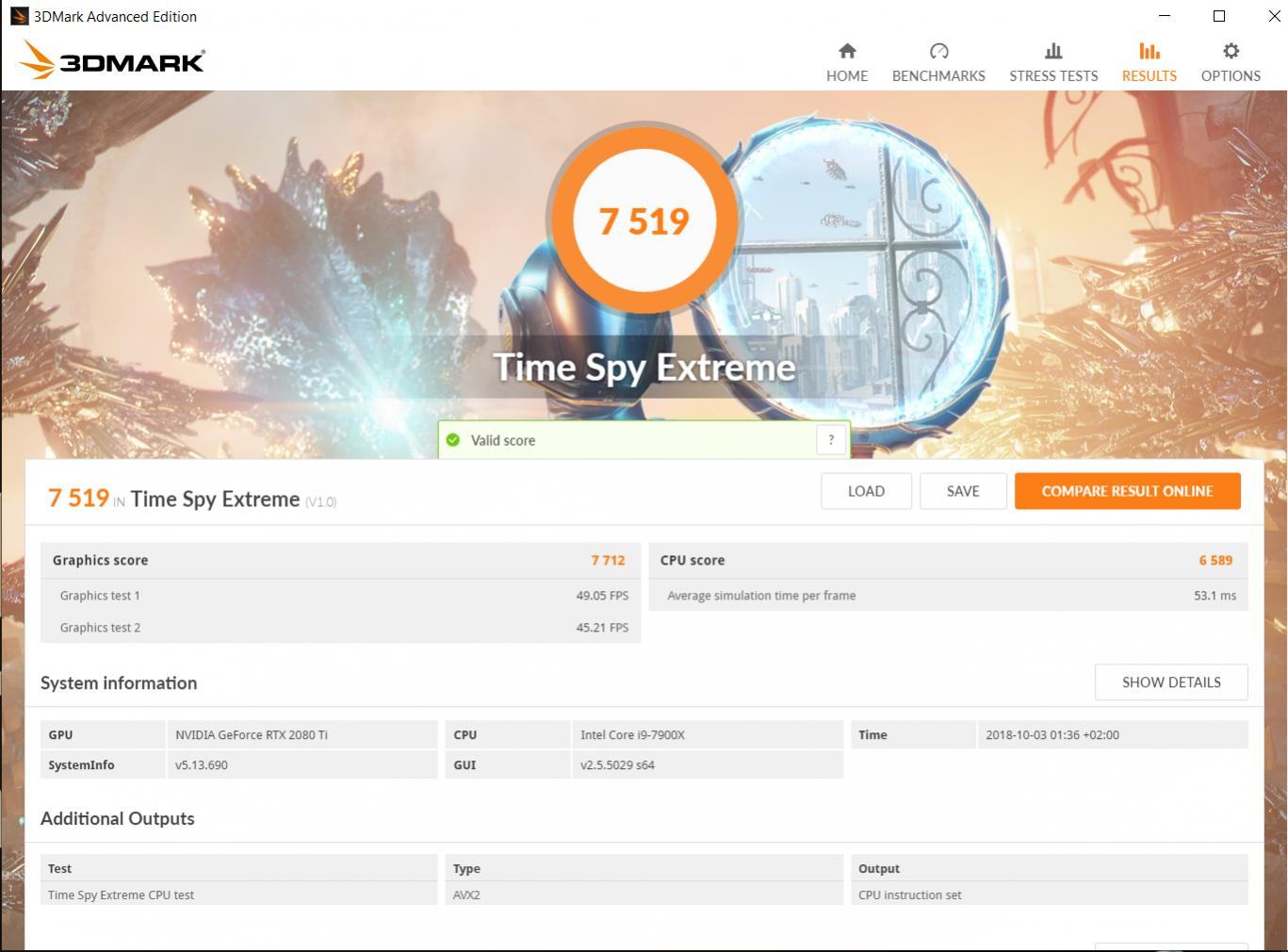The image size is (1288, 952).
Task: Click the Load button
Action: click(866, 491)
